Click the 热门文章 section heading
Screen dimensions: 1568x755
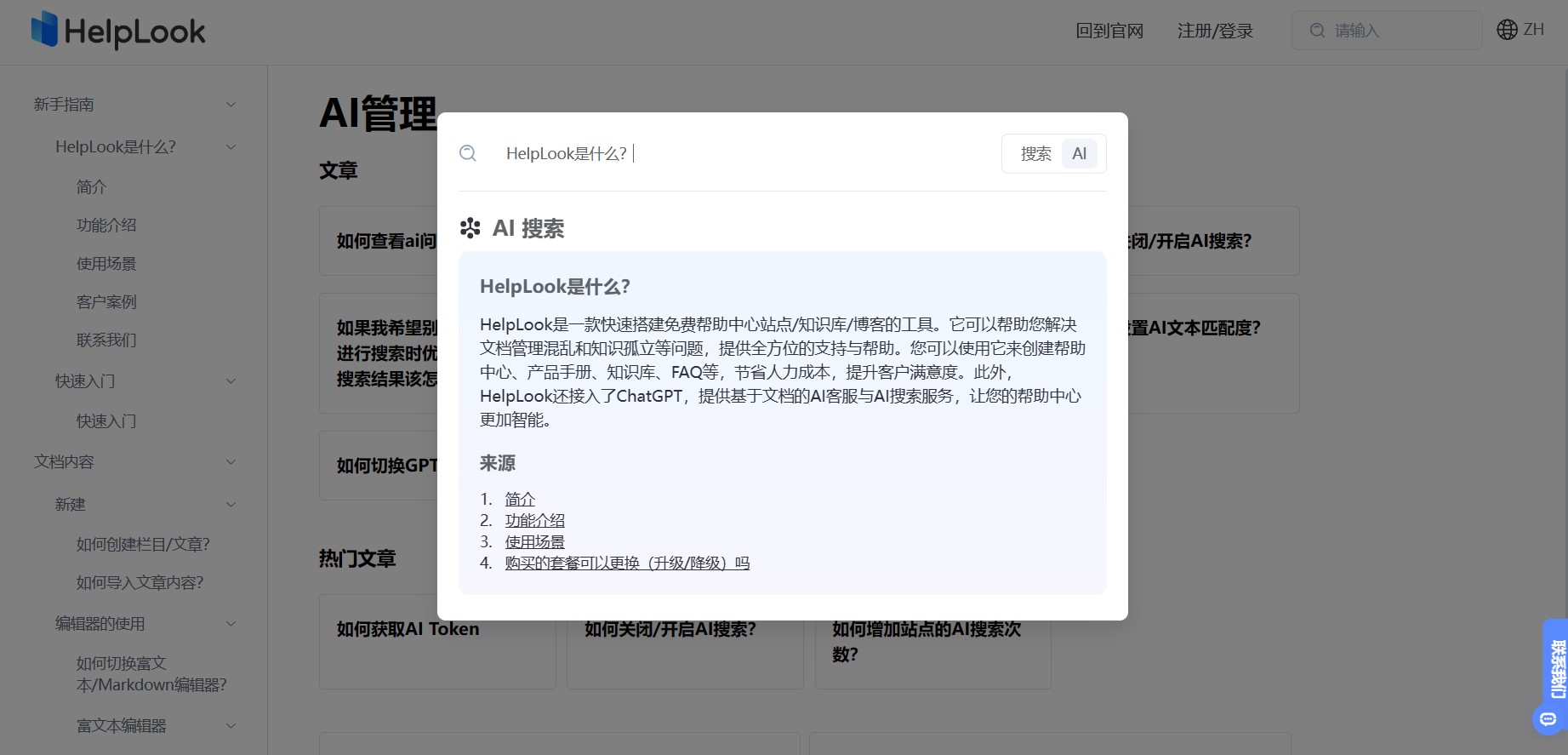(357, 558)
